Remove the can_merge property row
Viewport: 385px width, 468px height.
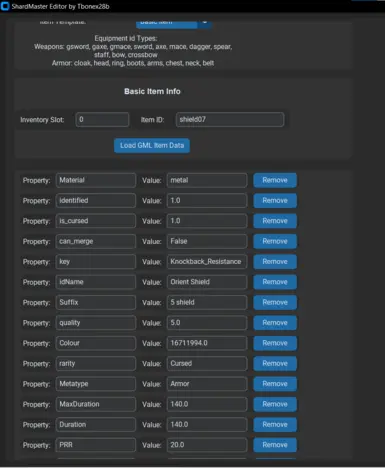click(x=275, y=241)
